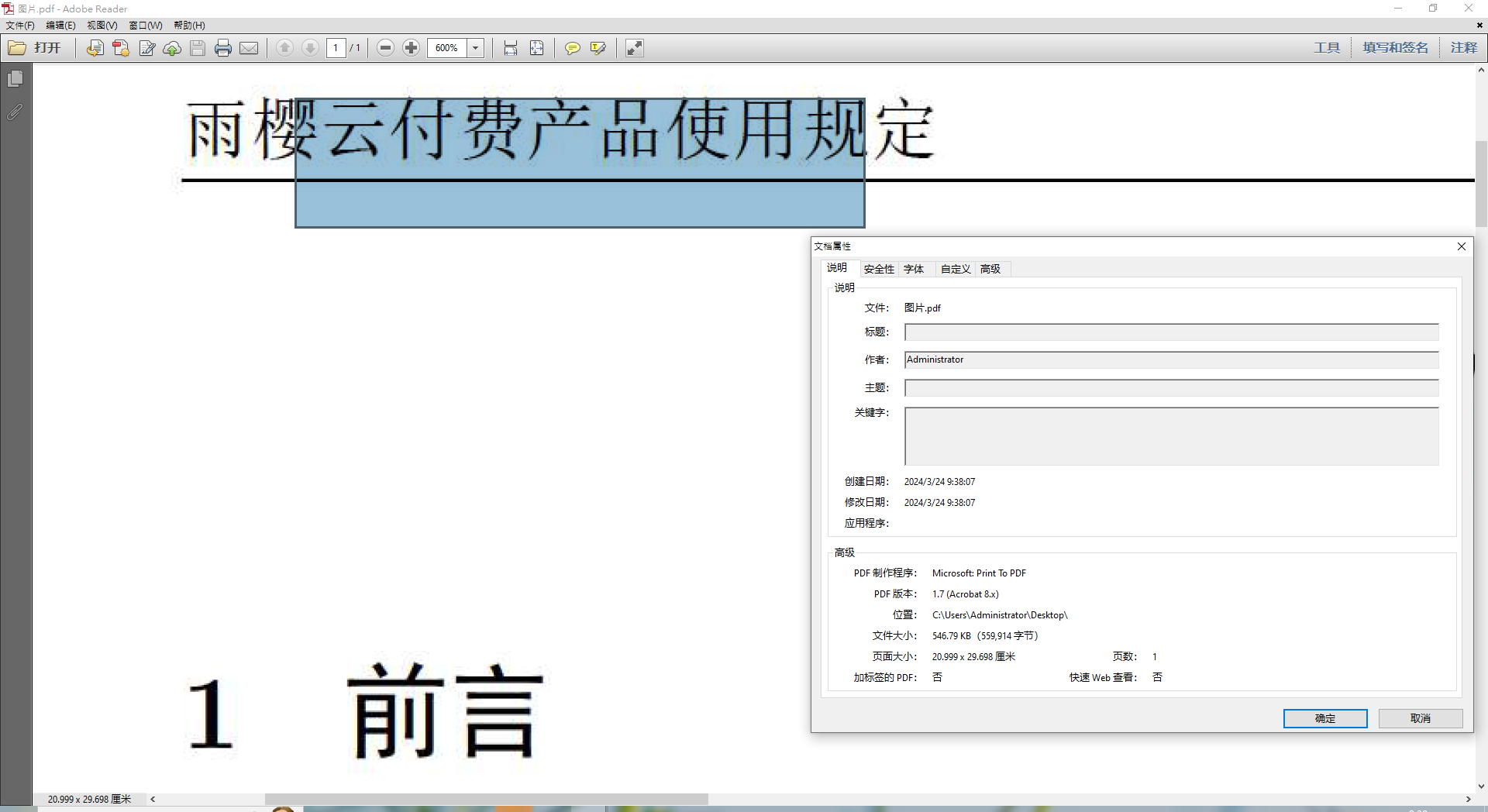Open the 文件(F) menu
Screen dimensions: 1488x812
click(20, 26)
